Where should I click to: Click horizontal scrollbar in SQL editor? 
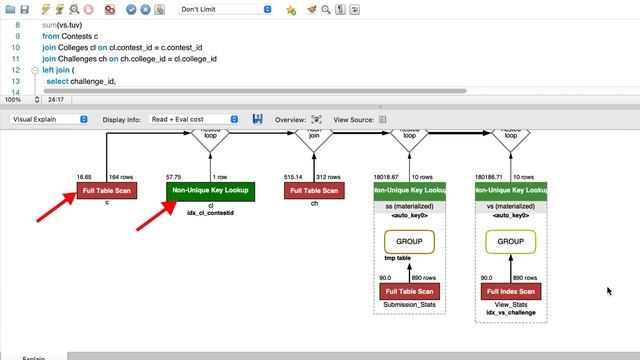255,91
